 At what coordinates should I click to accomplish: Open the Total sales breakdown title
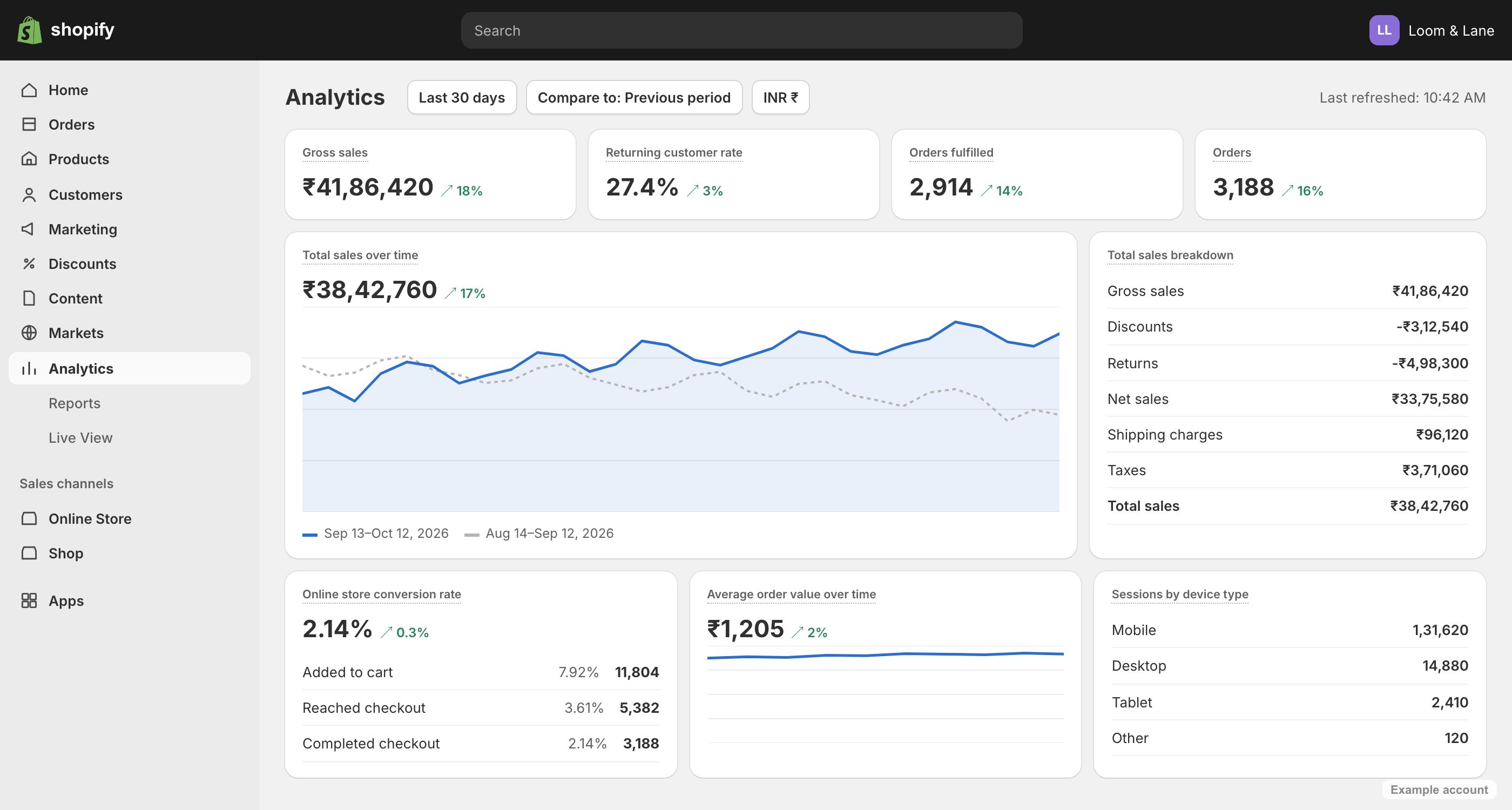coord(1170,255)
